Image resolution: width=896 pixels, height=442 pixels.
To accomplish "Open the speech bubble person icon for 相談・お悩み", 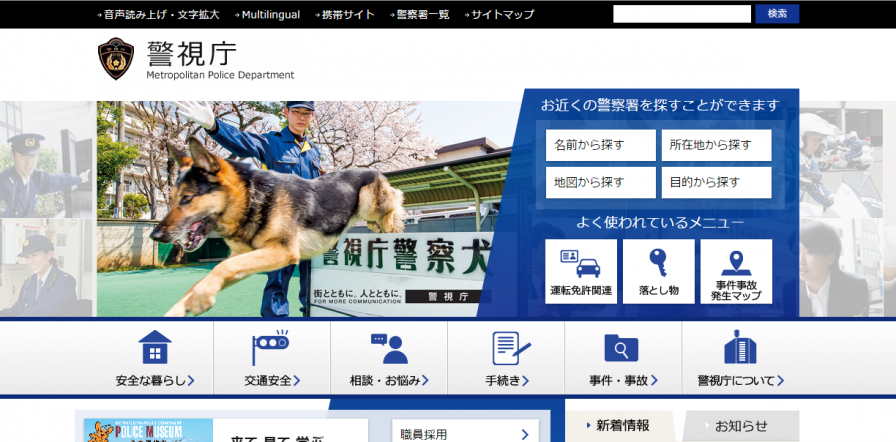I will (389, 348).
